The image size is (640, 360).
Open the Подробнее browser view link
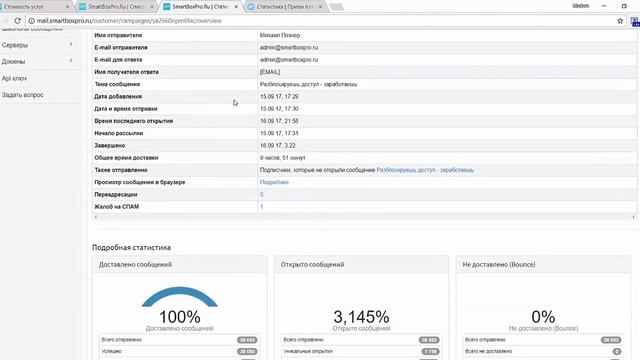coord(274,182)
